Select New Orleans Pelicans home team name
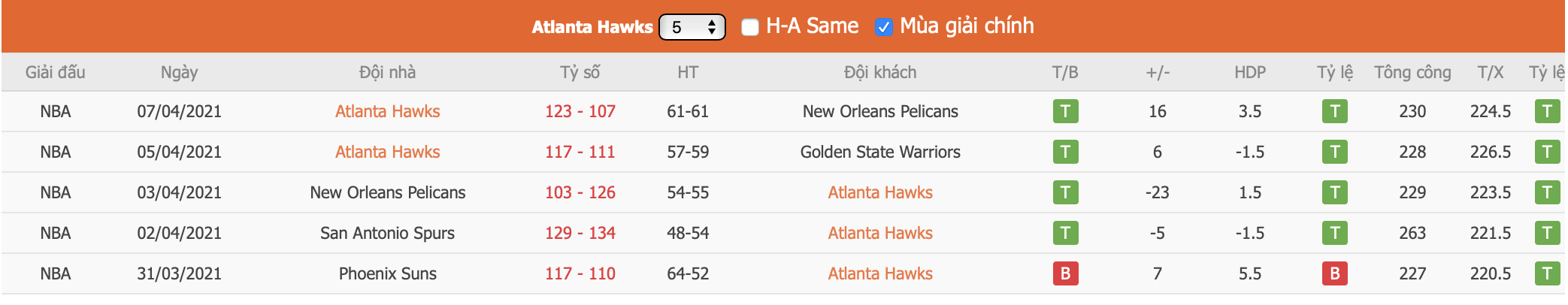1568x305 pixels. (387, 192)
